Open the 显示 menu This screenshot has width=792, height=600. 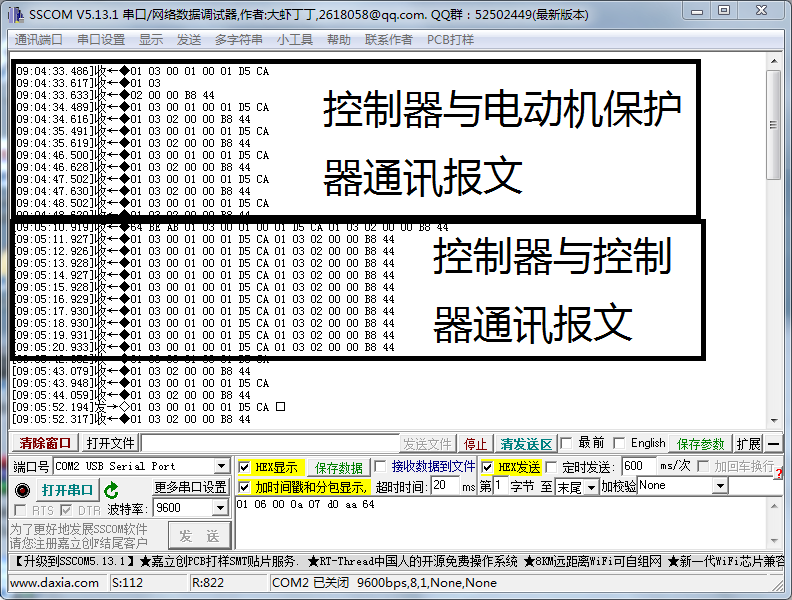[151, 39]
